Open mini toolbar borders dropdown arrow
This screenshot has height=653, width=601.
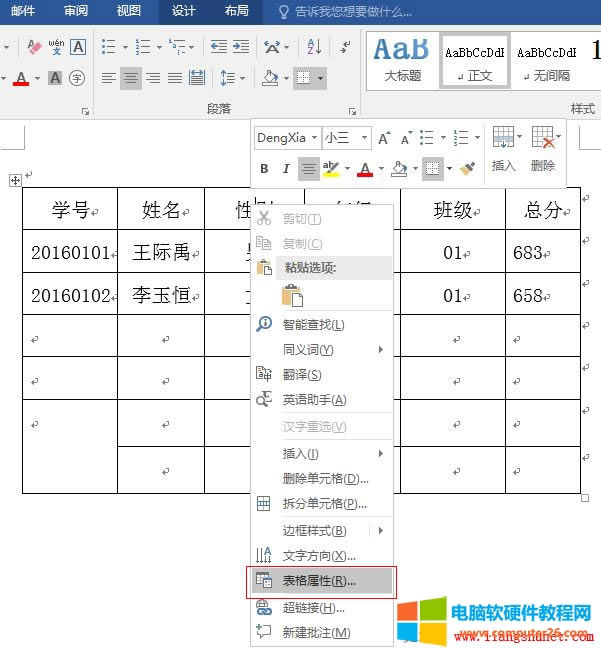click(449, 169)
